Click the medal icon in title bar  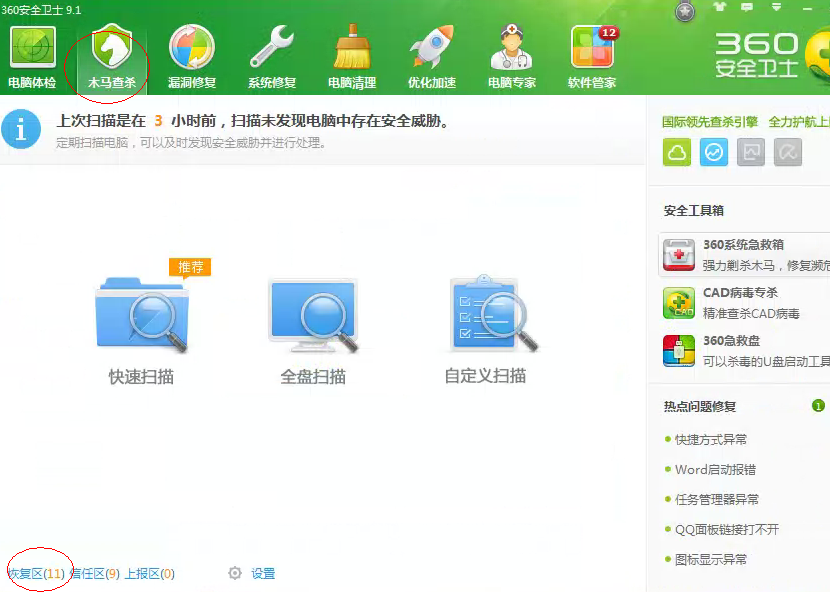[685, 11]
